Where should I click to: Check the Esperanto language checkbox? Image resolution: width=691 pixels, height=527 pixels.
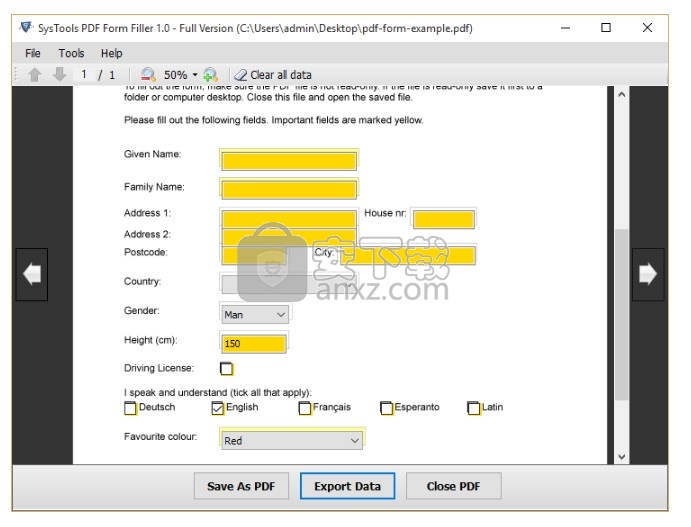386,408
